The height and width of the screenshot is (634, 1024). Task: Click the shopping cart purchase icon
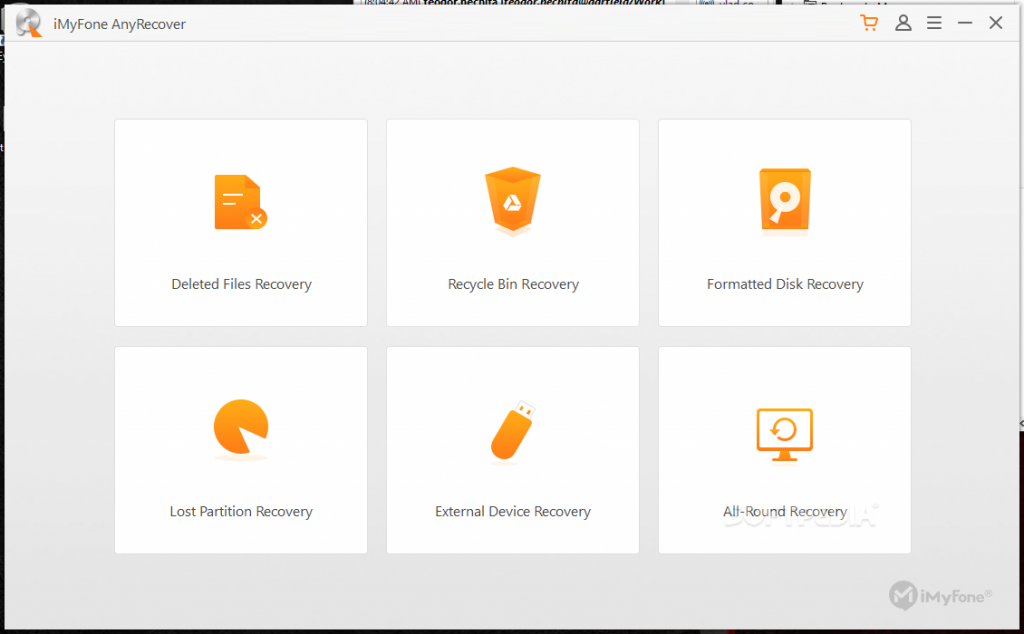tap(868, 22)
